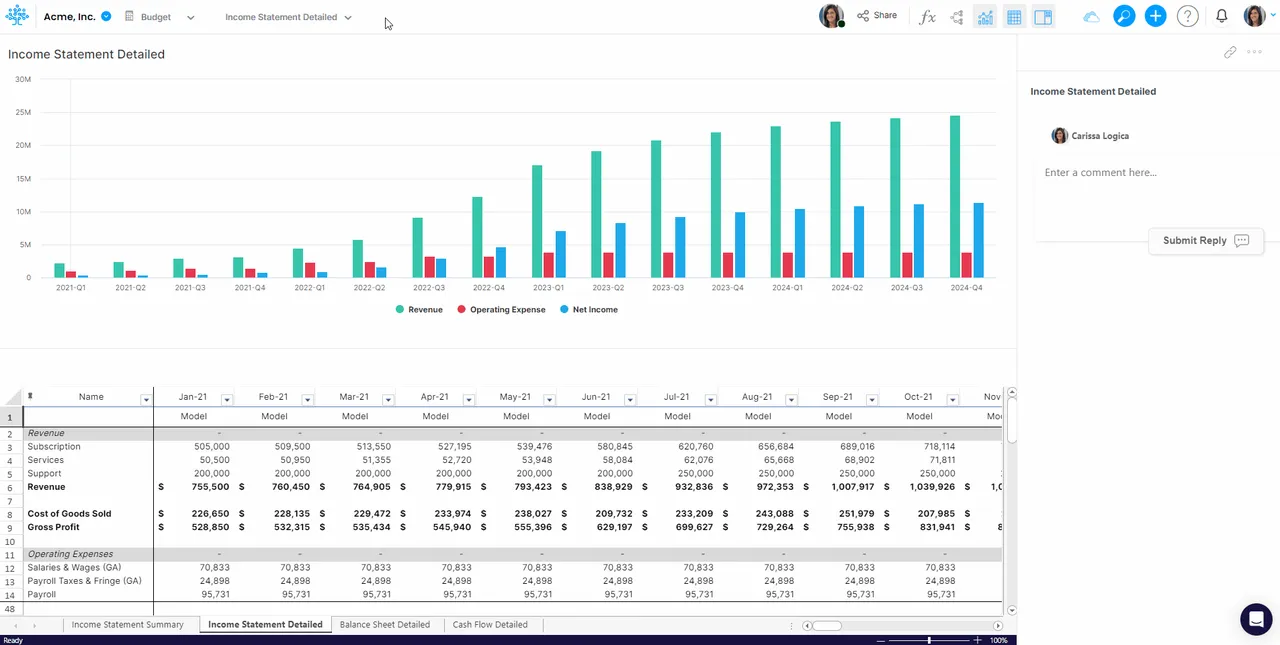
Task: Toggle the chart view icon
Action: tap(985, 17)
